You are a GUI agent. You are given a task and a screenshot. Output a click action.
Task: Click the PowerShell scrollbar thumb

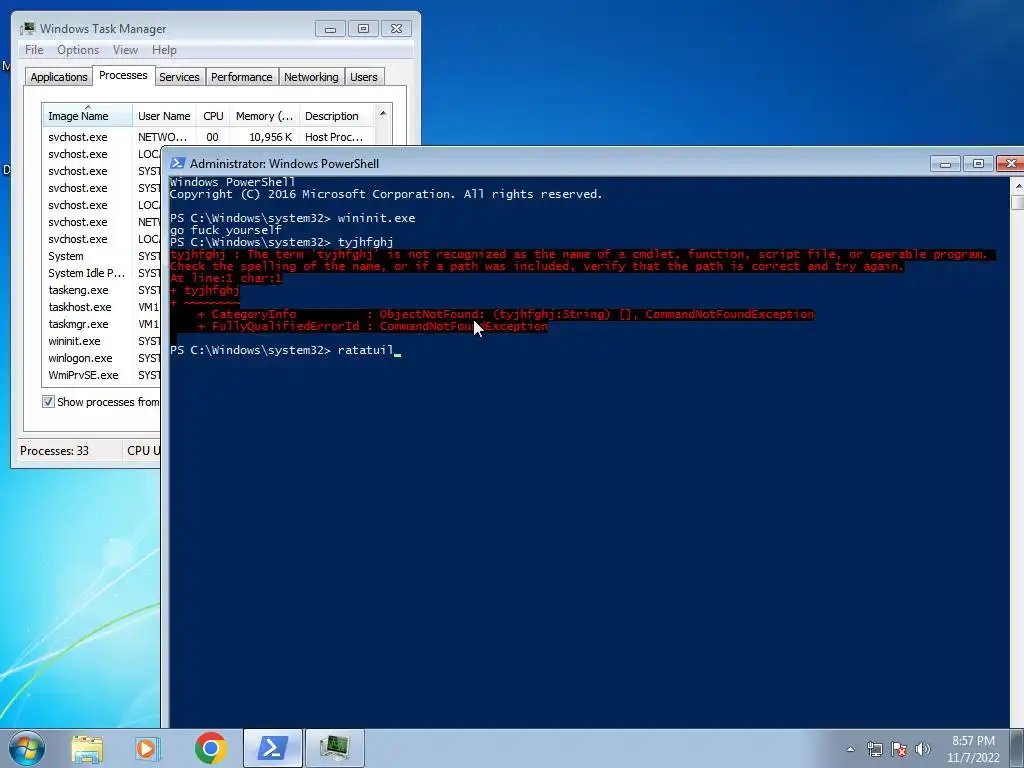tap(1017, 202)
